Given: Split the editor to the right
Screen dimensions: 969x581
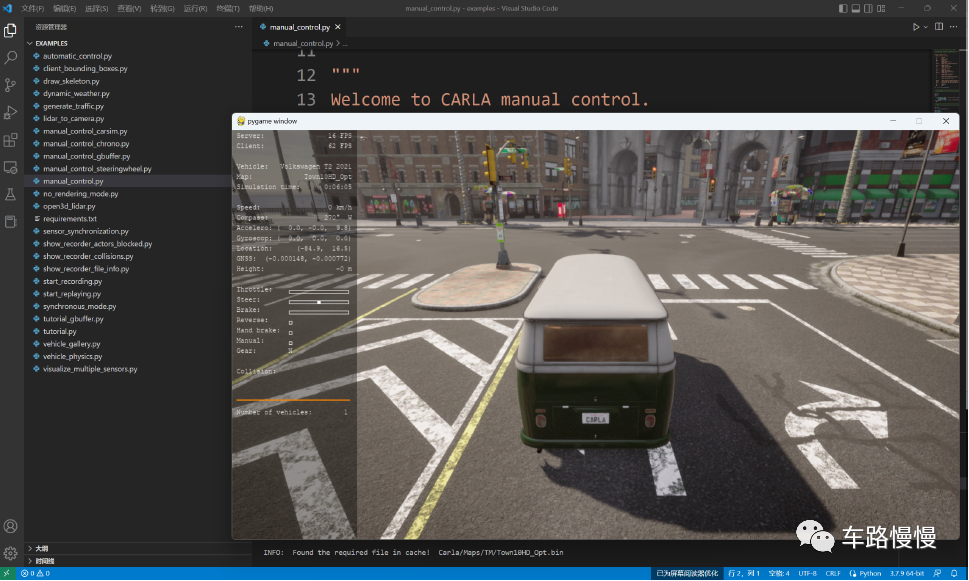Looking at the screenshot, I should (939, 27).
